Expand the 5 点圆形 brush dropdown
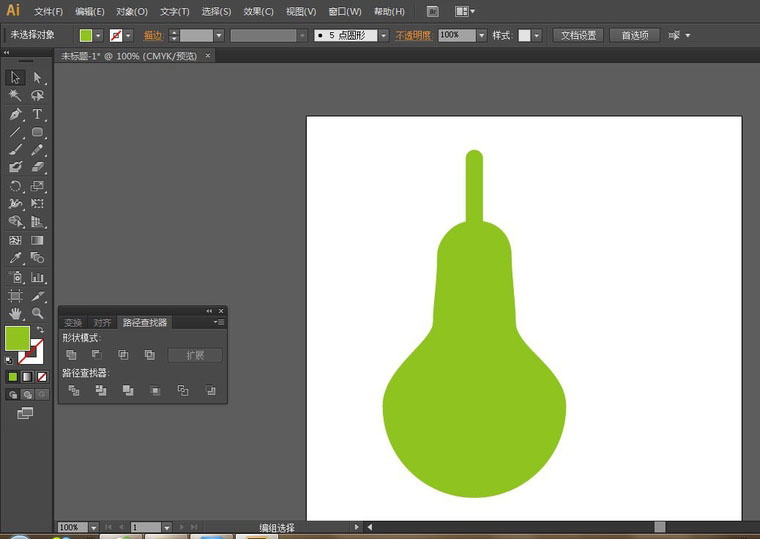The height and width of the screenshot is (539, 760). (383, 35)
